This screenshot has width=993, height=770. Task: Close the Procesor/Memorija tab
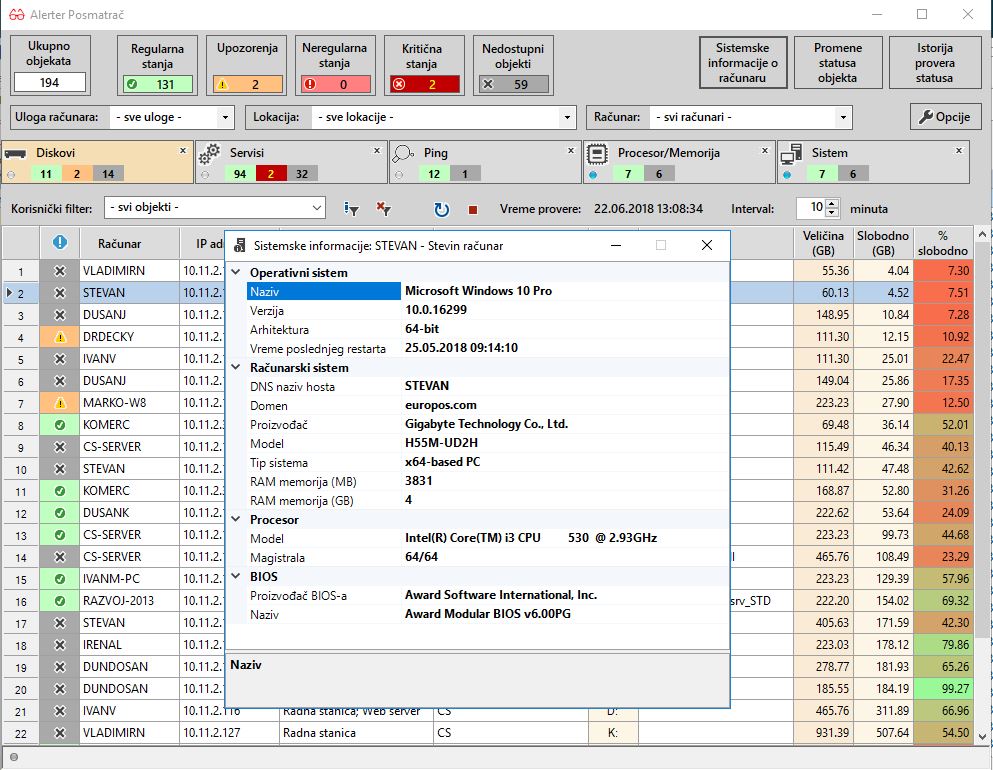pyautogui.click(x=764, y=151)
